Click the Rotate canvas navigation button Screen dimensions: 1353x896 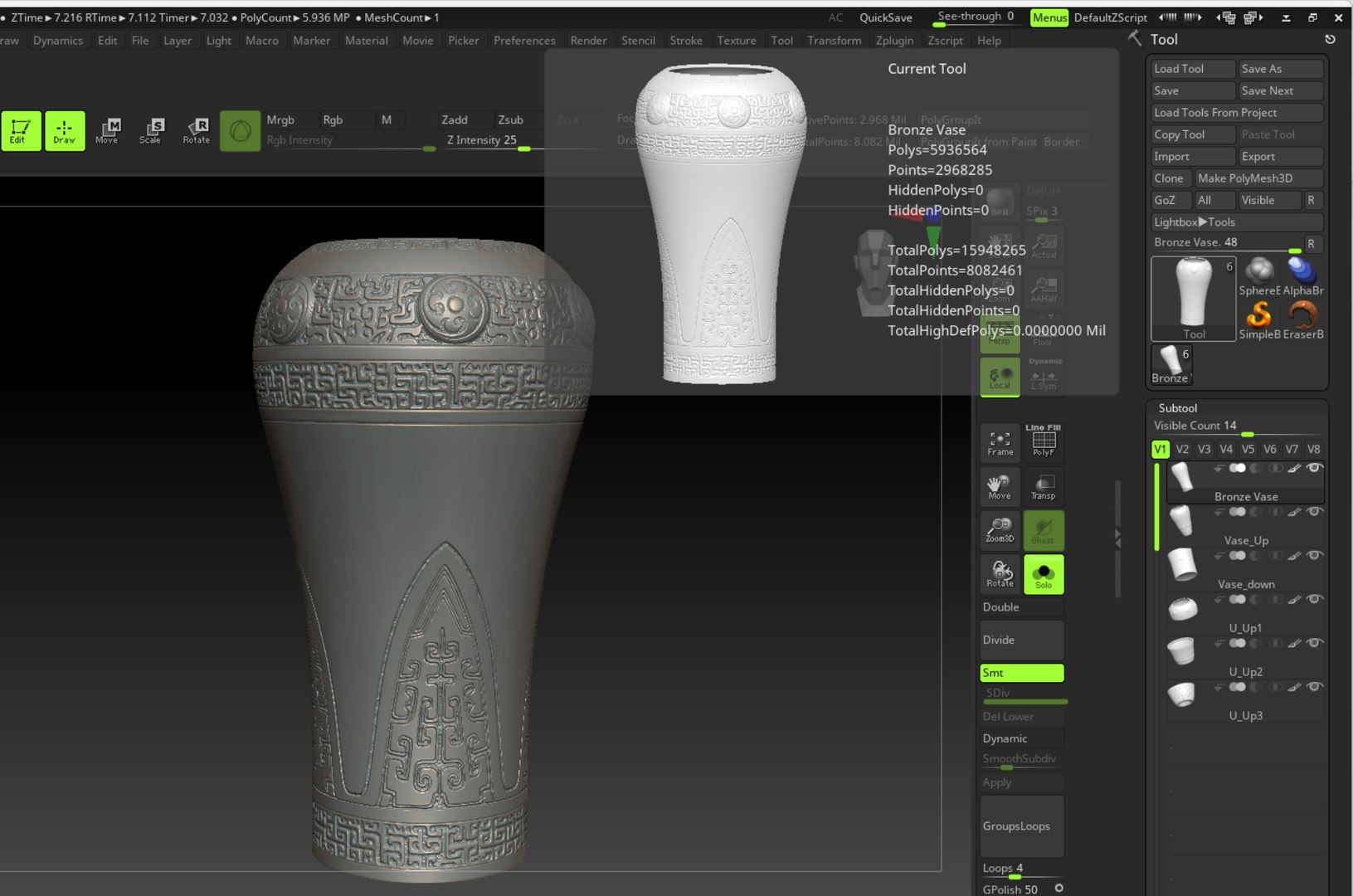1000,574
